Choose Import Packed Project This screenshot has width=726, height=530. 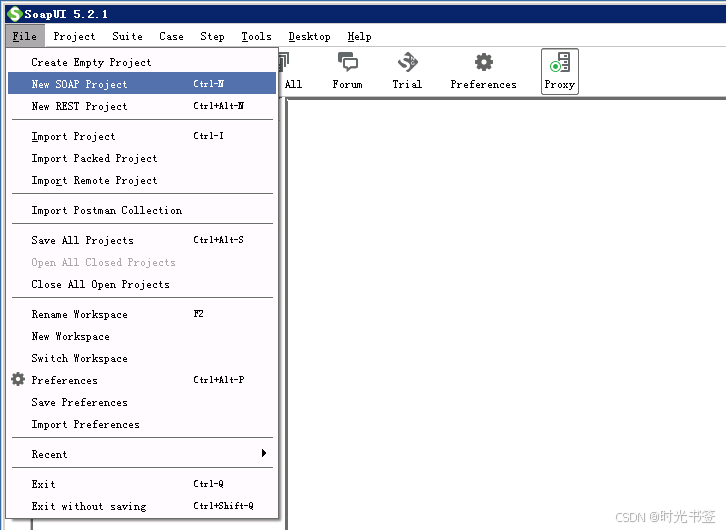(x=142, y=158)
